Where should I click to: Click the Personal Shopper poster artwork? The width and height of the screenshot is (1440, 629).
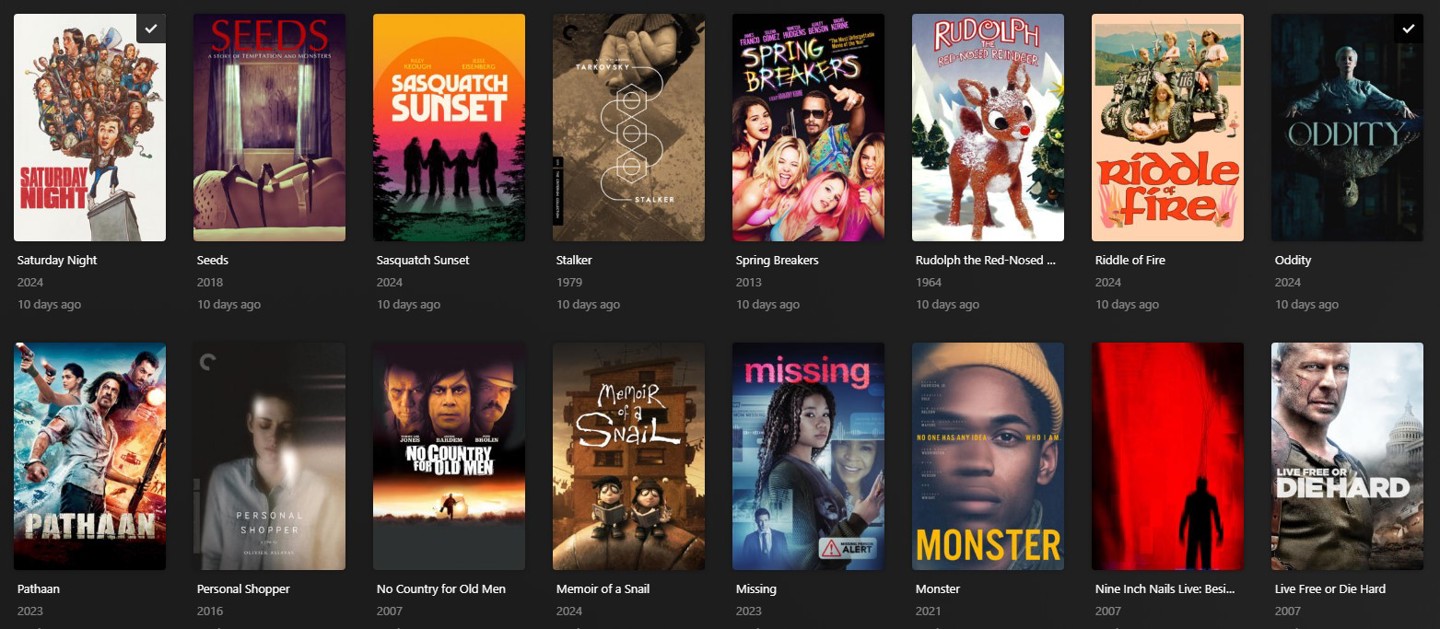click(269, 456)
